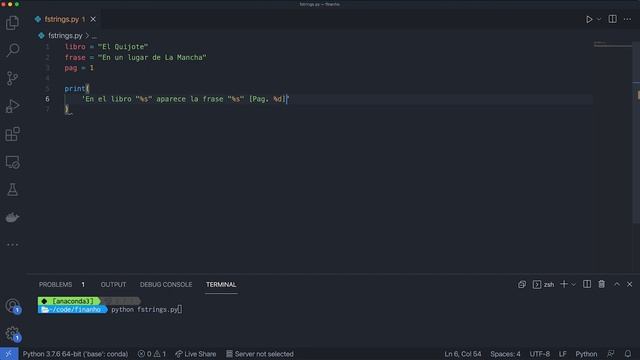The height and width of the screenshot is (360, 640).
Task: Open errors and warnings count
Action: point(152,354)
